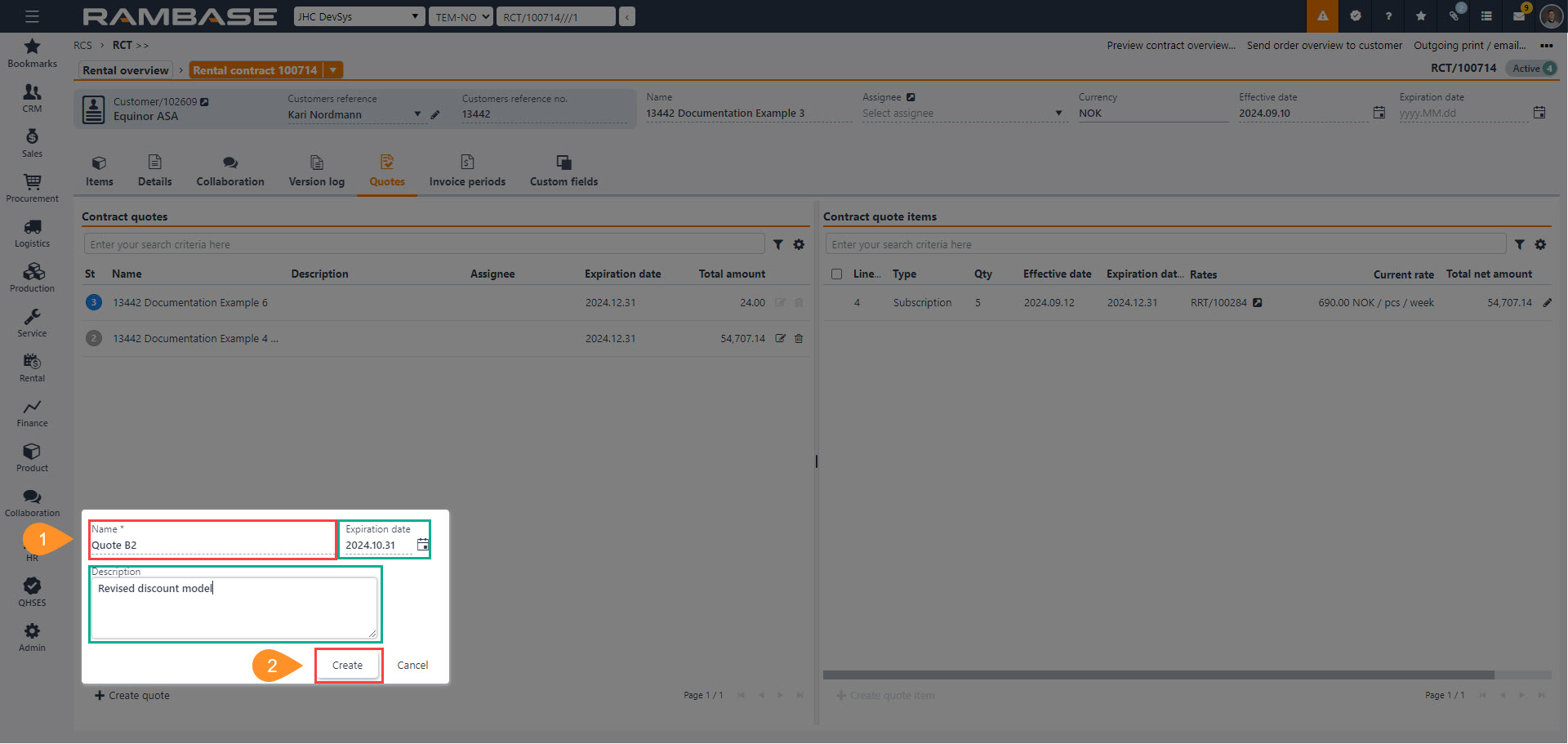Edit contract quote item line 4
Screen dimensions: 1568x744
click(x=1547, y=303)
